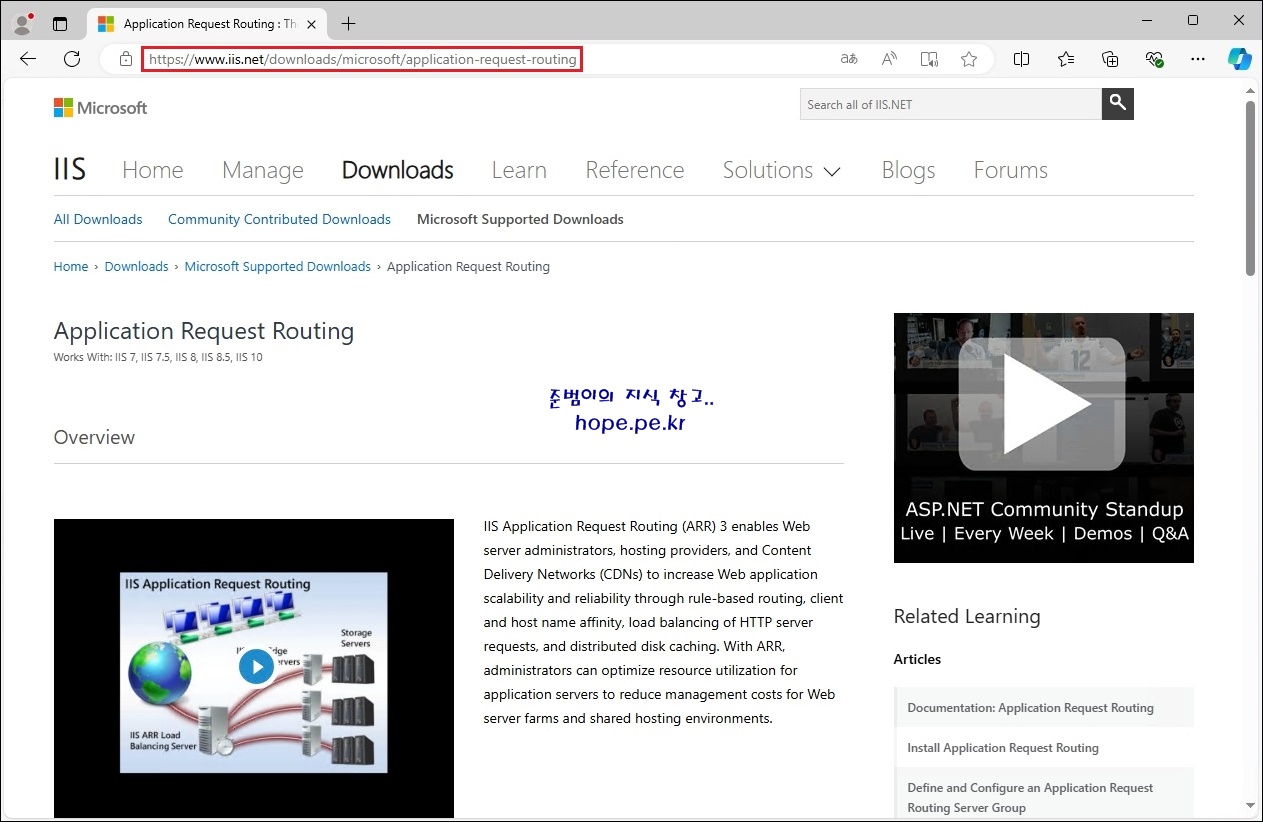Select Microsoft Supported Downloads sub-tab
Image resolution: width=1263 pixels, height=822 pixels.
point(520,219)
